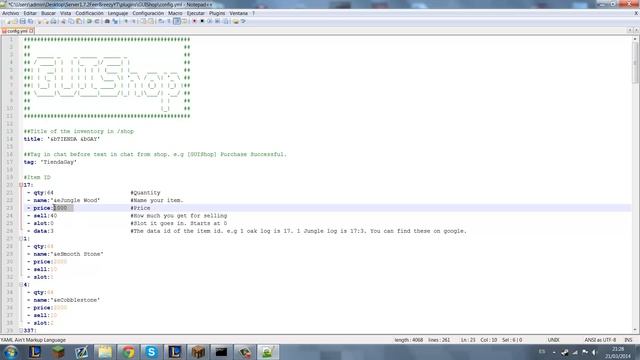This screenshot has width=640, height=360.
Task: Open the Buscar menu
Action: (x=48, y=13)
